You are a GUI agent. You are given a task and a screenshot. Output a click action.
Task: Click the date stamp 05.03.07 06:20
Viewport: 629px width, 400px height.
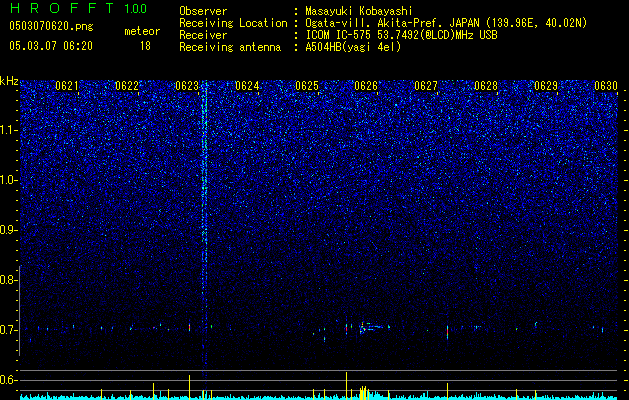coord(51,46)
